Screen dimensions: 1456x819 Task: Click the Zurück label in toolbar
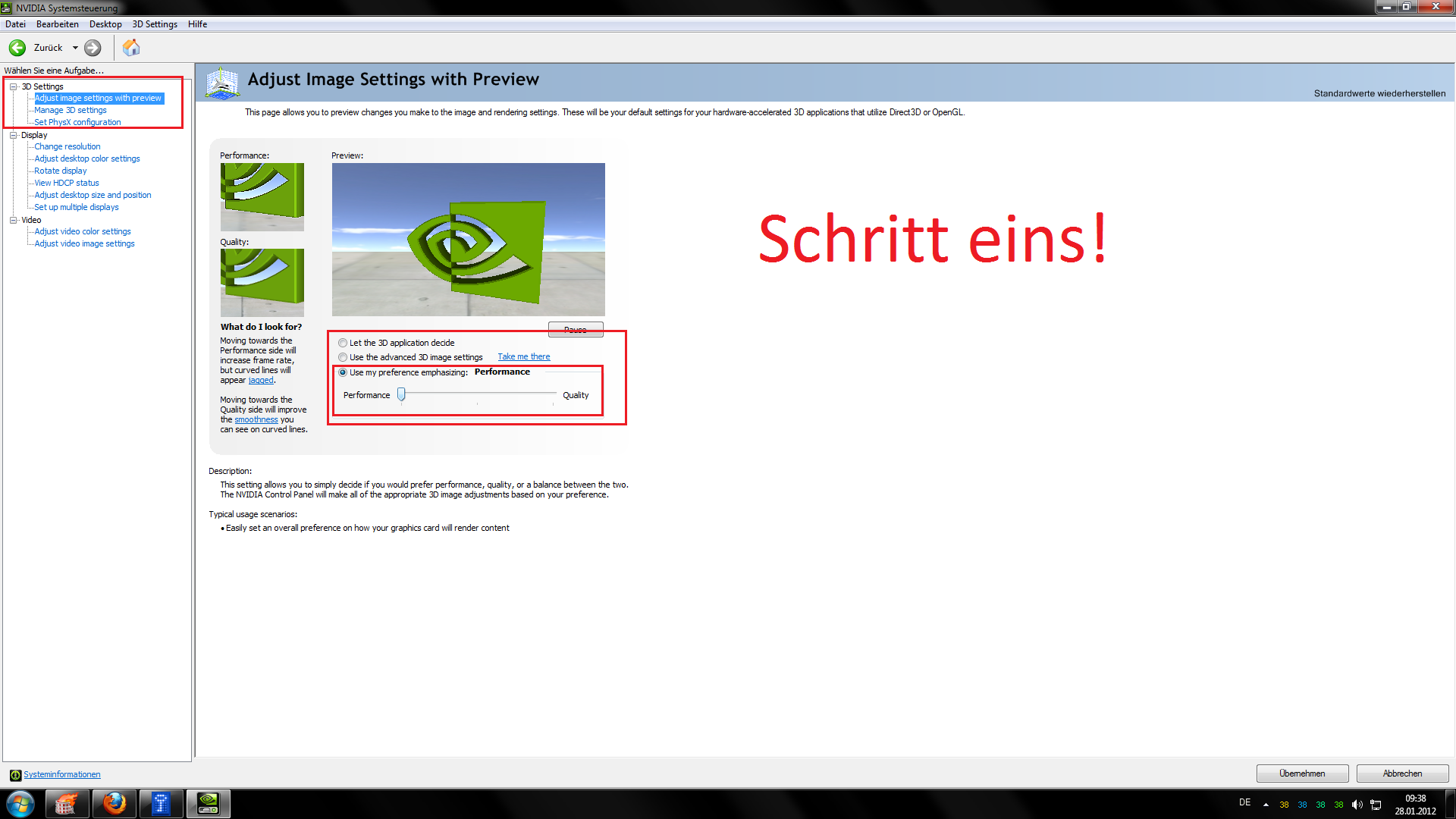tap(48, 48)
